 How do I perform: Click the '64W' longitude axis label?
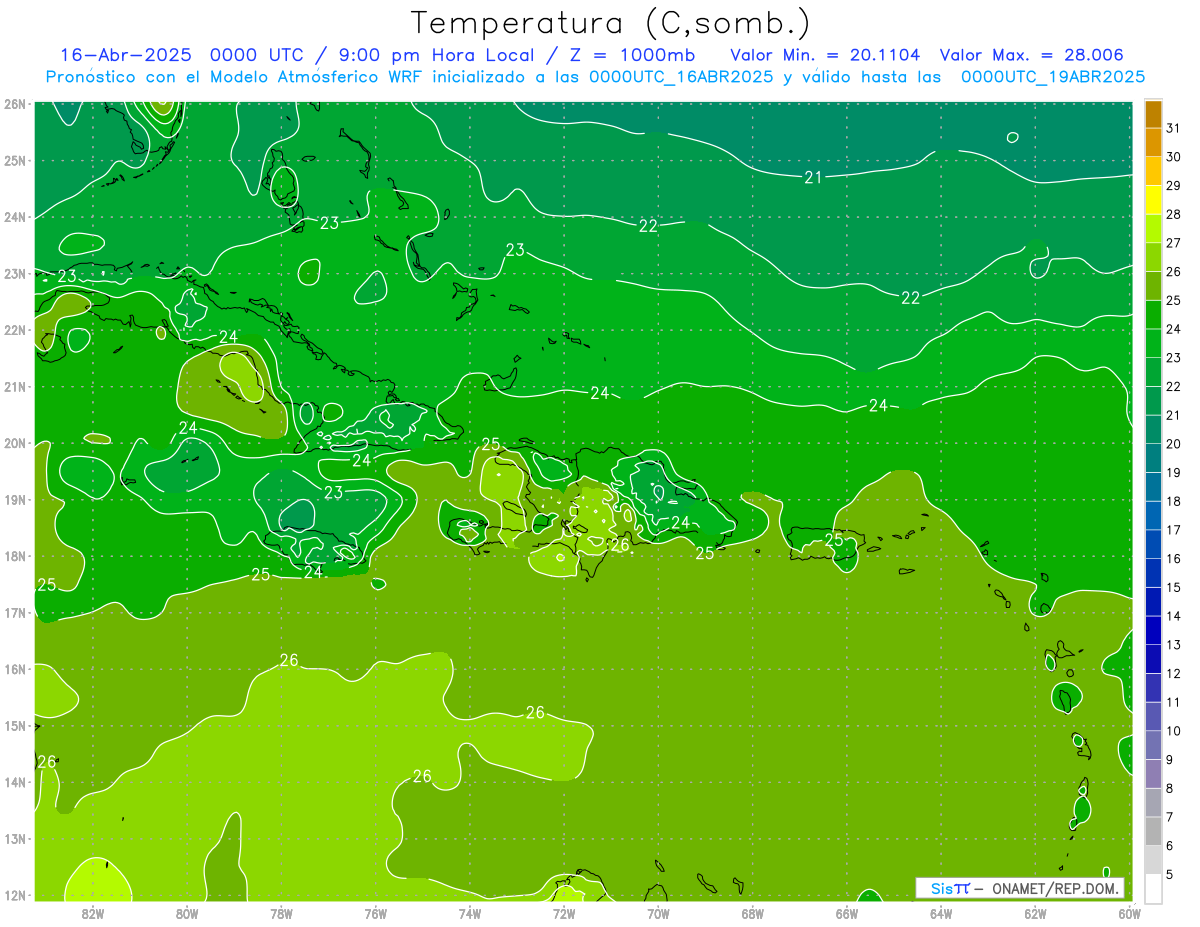pyautogui.click(x=941, y=913)
